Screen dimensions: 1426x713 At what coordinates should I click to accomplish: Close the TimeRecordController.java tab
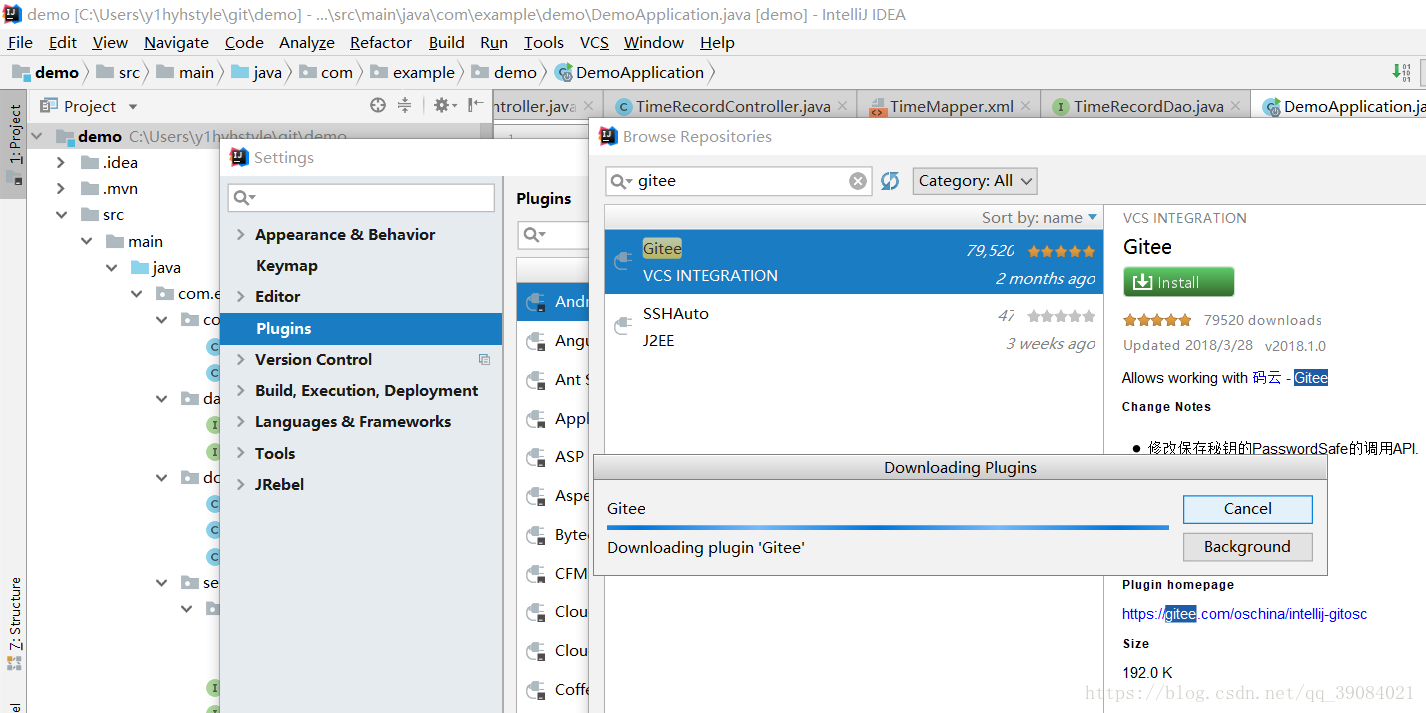(843, 106)
